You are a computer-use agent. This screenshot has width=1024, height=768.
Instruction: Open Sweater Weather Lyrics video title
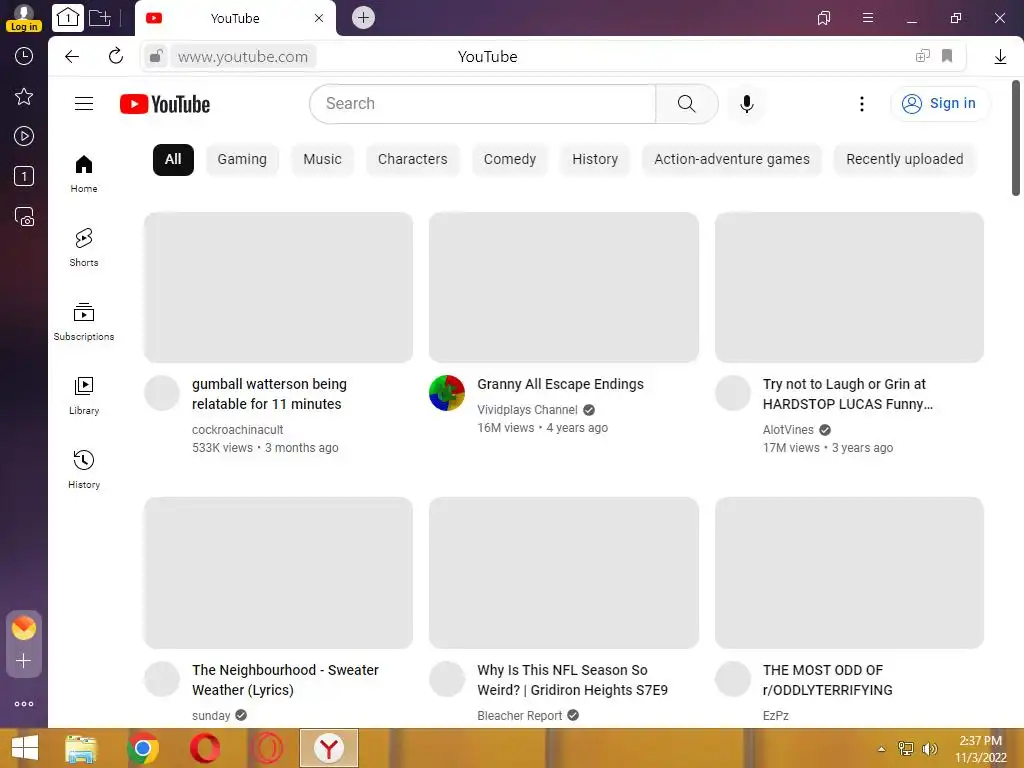click(x=285, y=680)
